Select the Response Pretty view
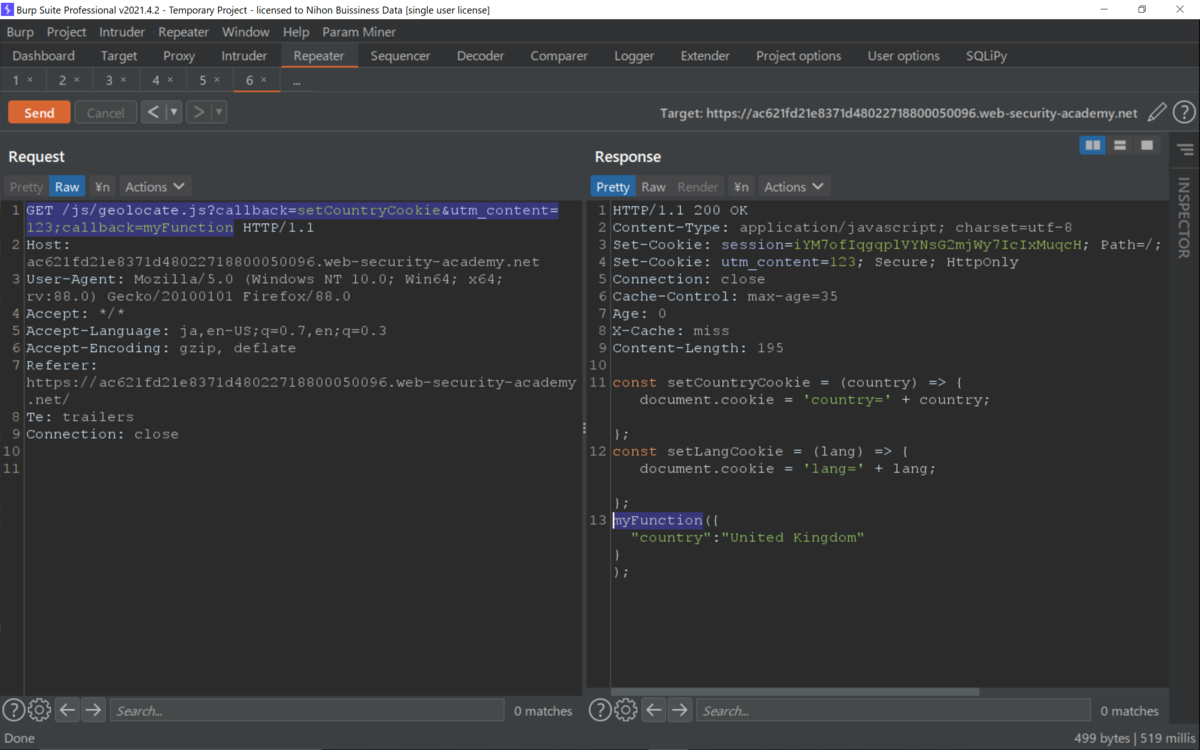Screen dimensions: 1200x750 pos(613,187)
